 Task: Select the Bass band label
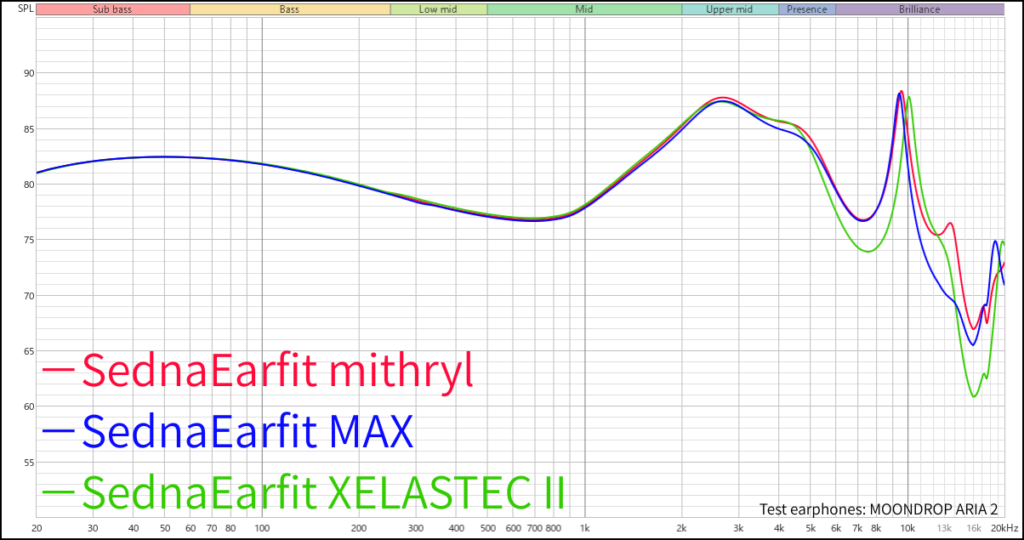(289, 9)
